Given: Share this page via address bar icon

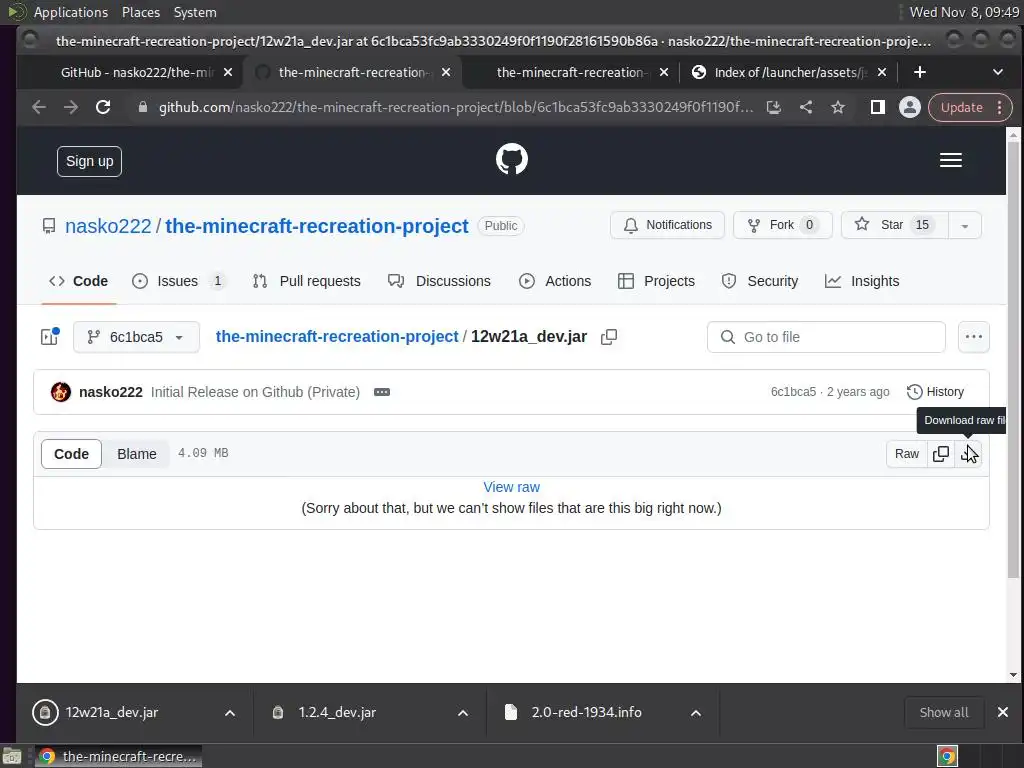Looking at the screenshot, I should (x=806, y=107).
